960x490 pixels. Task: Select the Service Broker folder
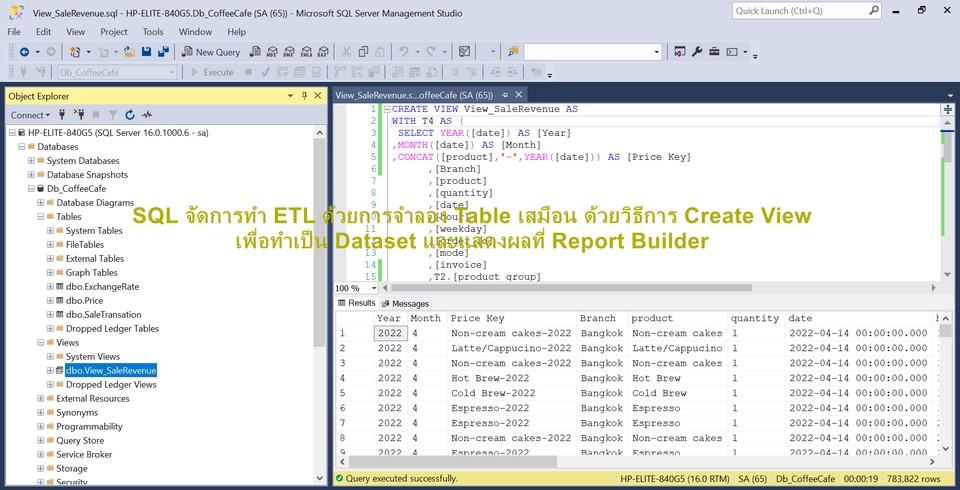tap(84, 454)
